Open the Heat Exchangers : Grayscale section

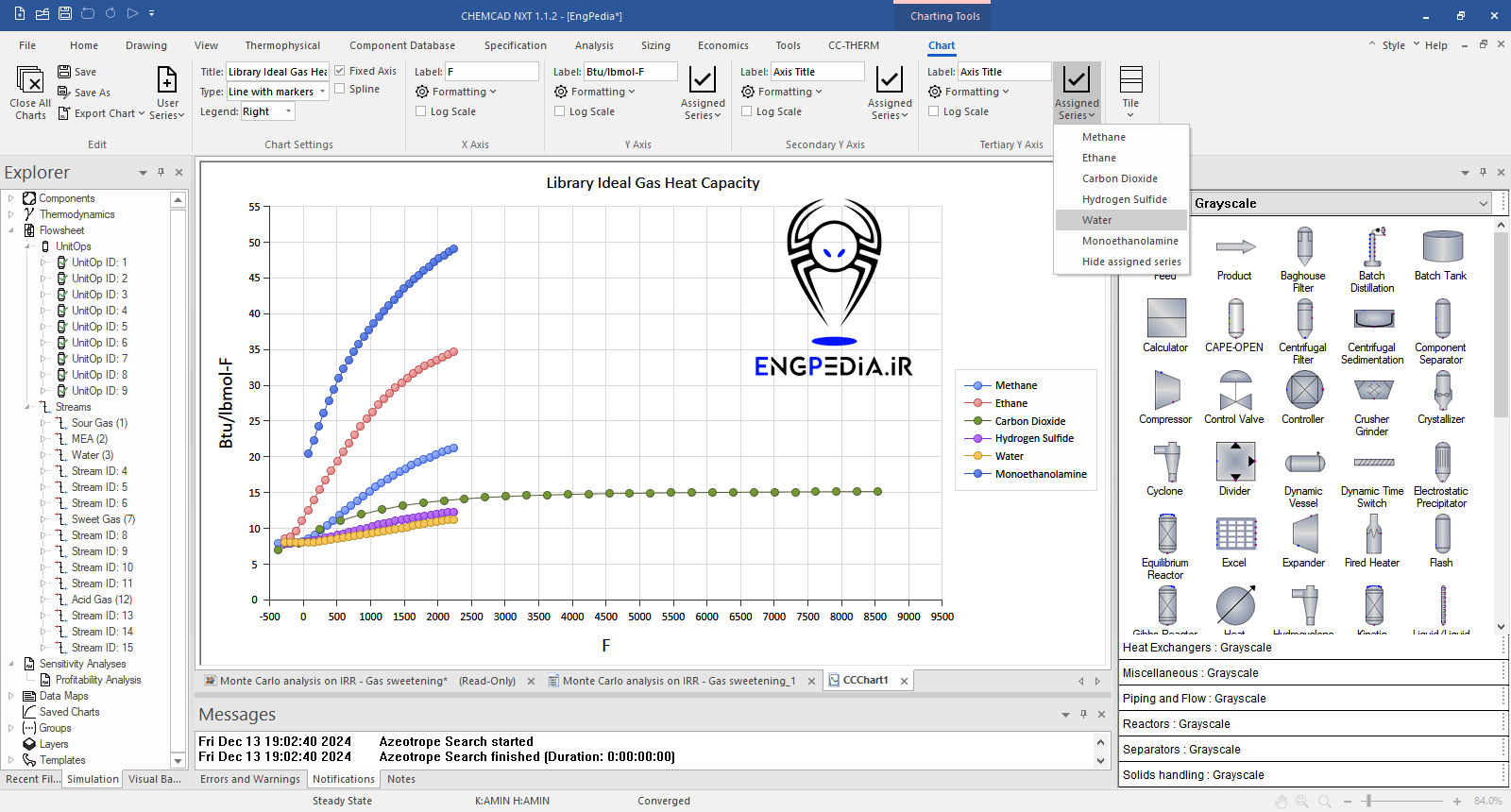pos(1311,648)
